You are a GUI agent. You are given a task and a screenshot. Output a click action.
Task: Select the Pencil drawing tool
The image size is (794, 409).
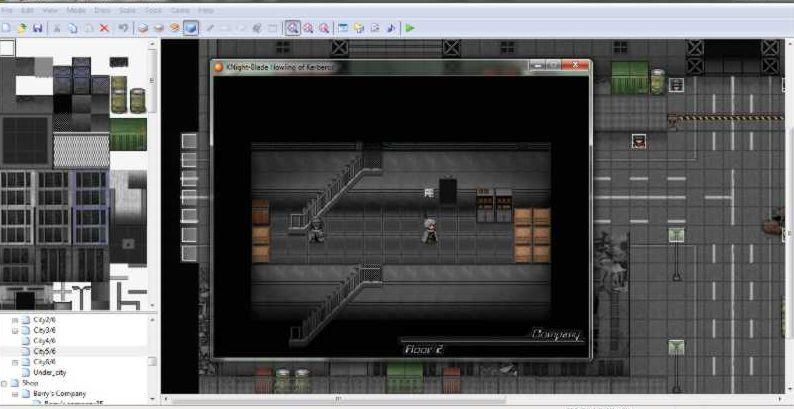[210, 28]
